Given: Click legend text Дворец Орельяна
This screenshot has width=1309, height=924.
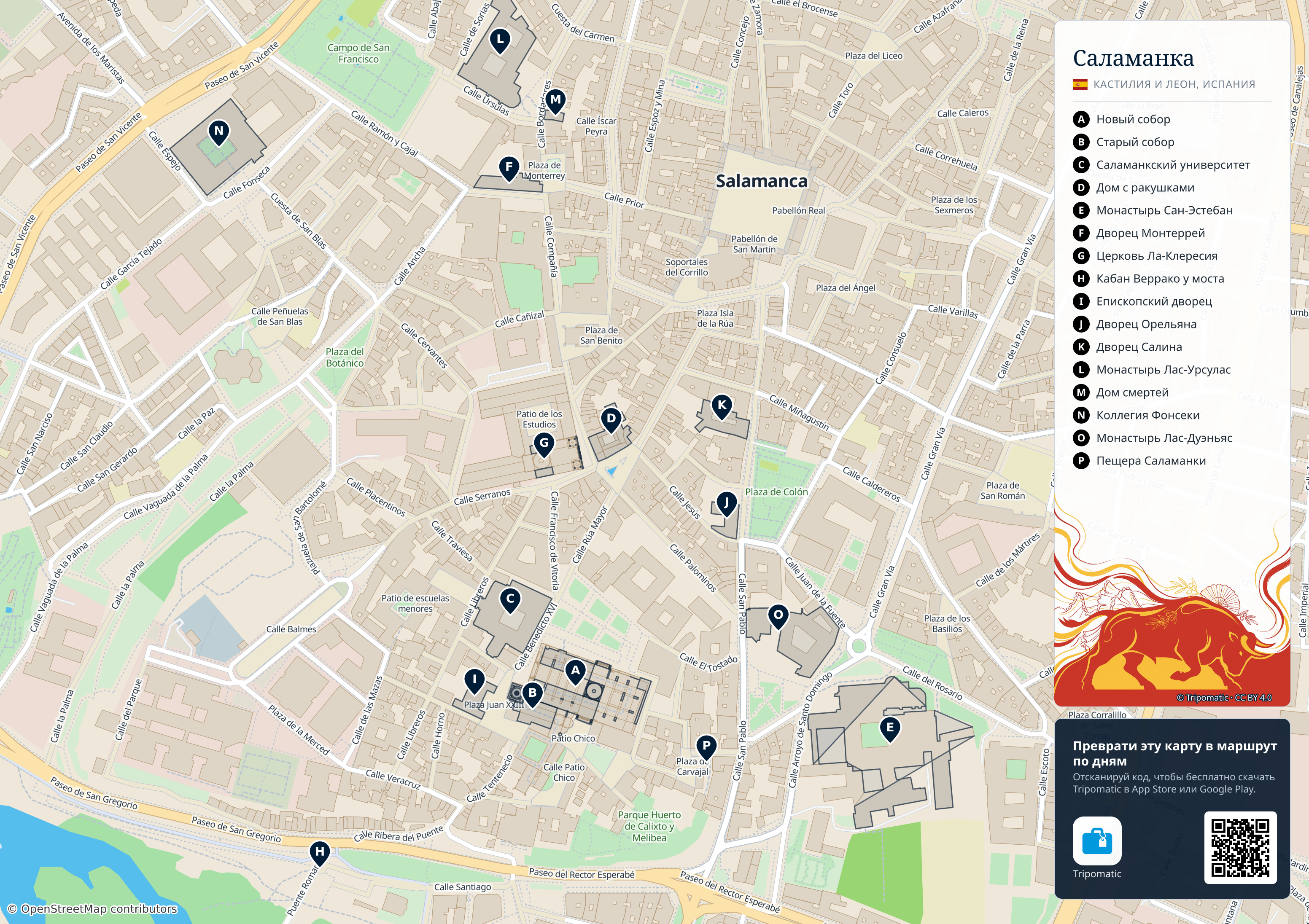Looking at the screenshot, I should pos(1146,324).
